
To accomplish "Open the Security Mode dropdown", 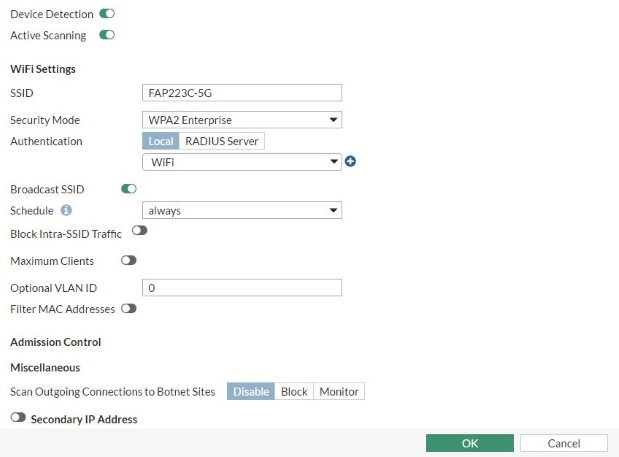I will tap(242, 120).
